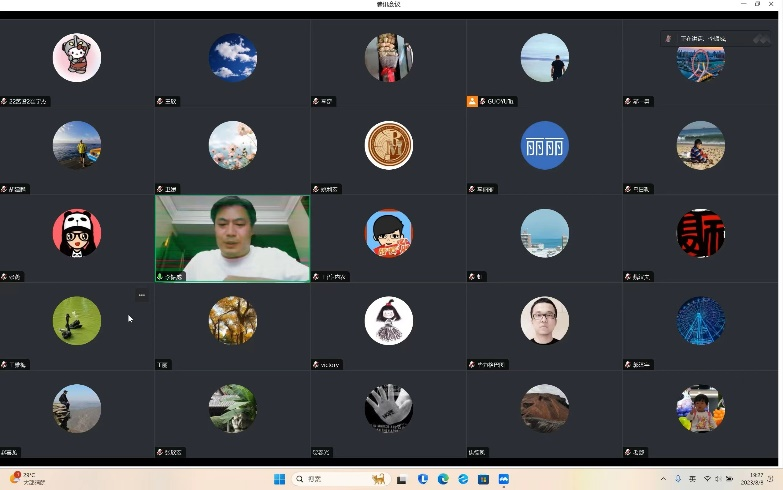
Task: Click the blue Ferris wheel avatar
Action: tap(701, 321)
